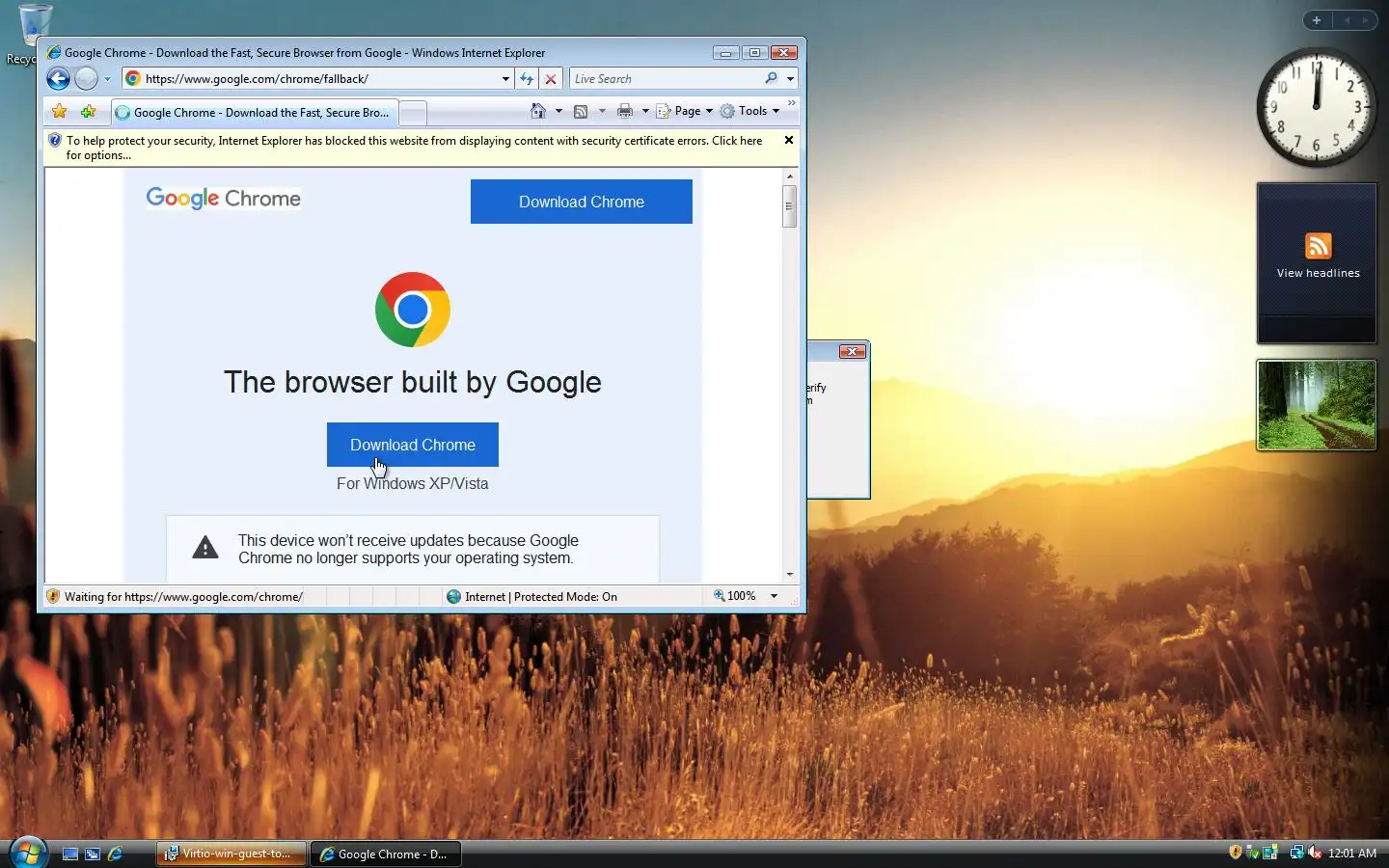Click the forest slideshow gadget picture
The height and width of the screenshot is (868, 1389).
(x=1316, y=405)
